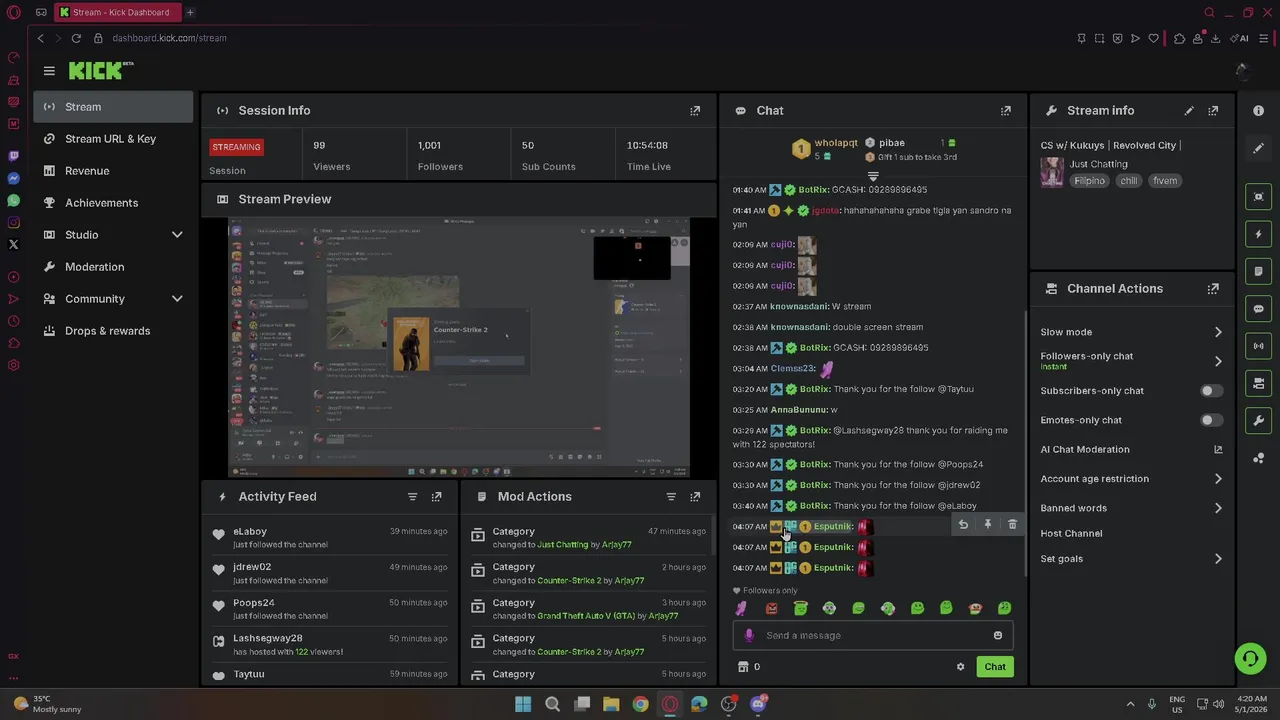Click the shop icon below message box
Viewport: 1280px width, 720px height.
click(x=743, y=667)
